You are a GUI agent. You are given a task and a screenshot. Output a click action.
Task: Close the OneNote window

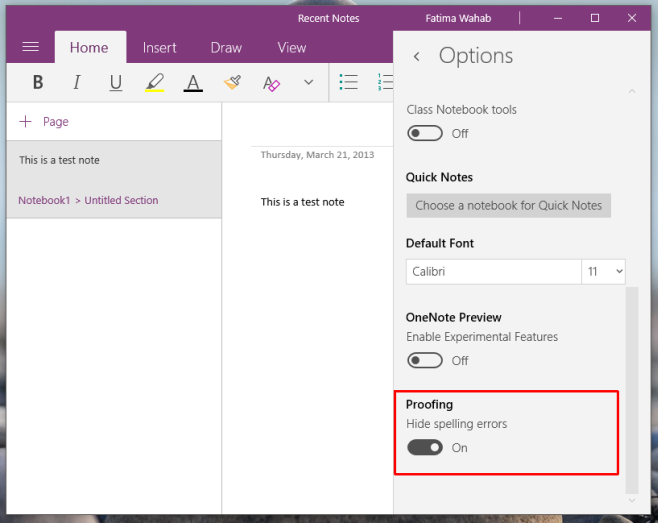(632, 18)
